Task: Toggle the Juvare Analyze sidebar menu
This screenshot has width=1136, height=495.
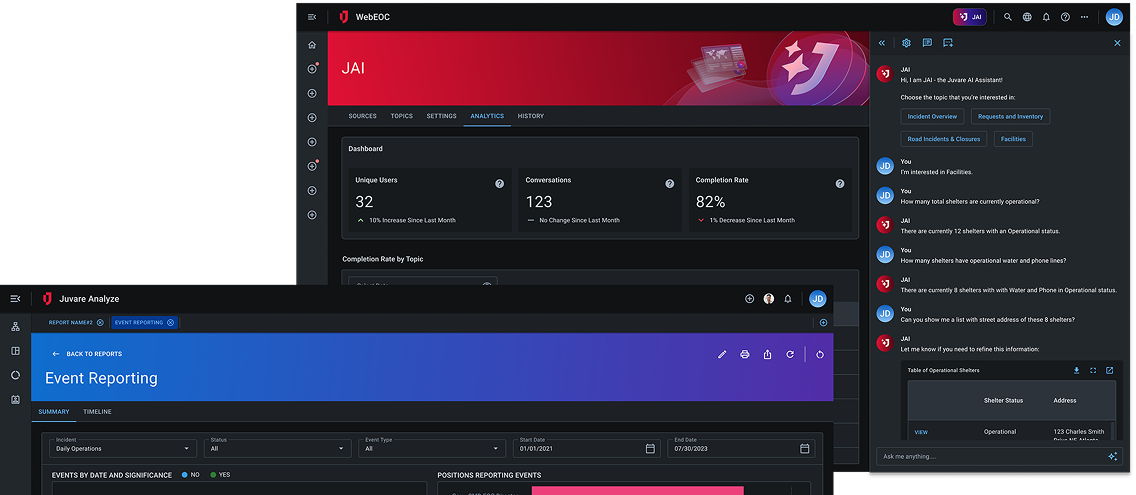Action: (x=15, y=298)
